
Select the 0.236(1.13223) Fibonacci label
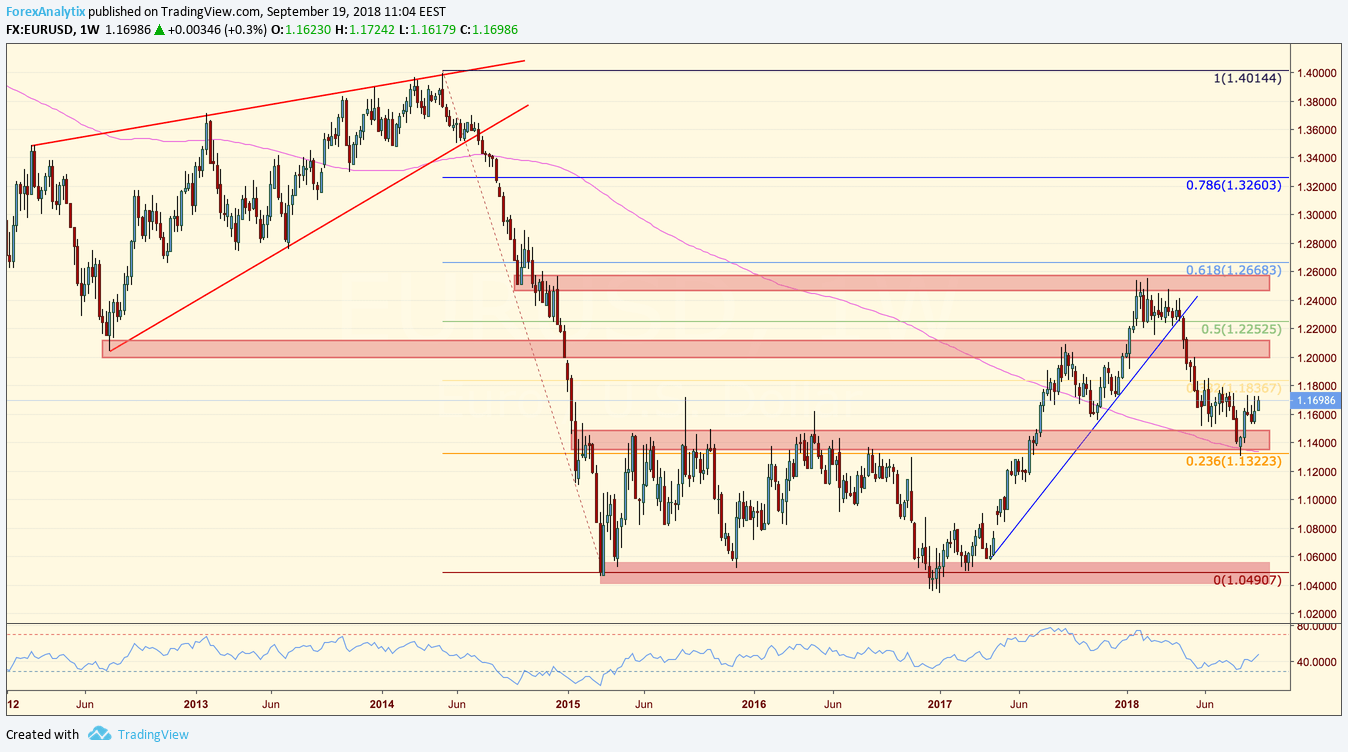(1234, 461)
